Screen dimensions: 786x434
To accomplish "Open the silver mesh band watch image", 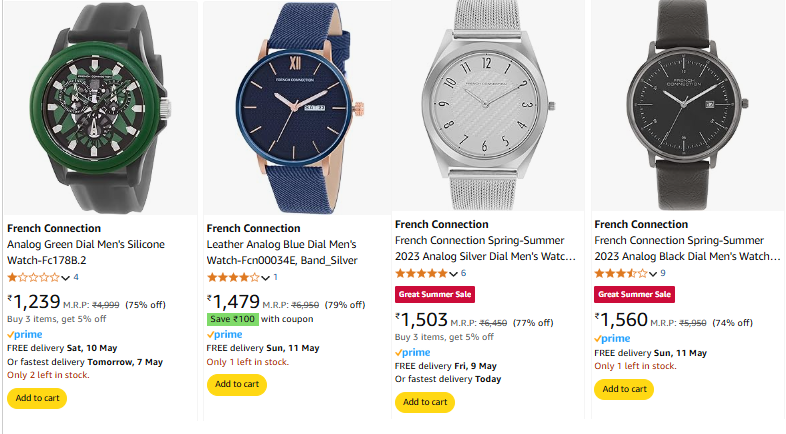I will pos(487,105).
